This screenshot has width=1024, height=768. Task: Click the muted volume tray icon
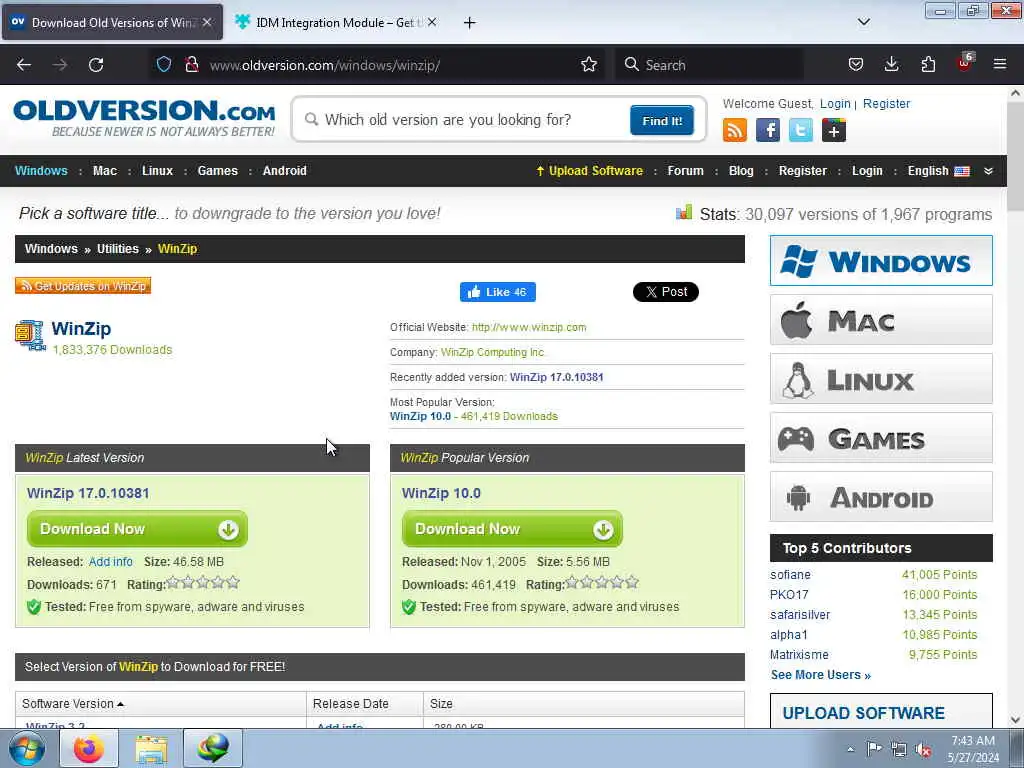tap(923, 749)
